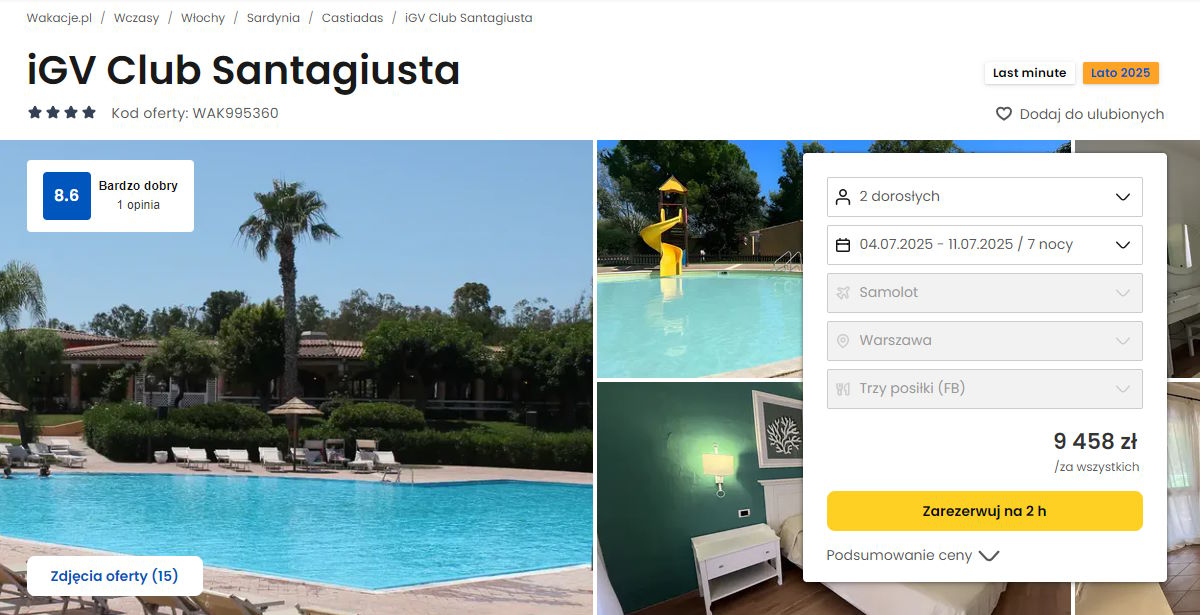Image resolution: width=1200 pixels, height=615 pixels.
Task: Click the location pin icon by Warszawa
Action: (x=843, y=341)
